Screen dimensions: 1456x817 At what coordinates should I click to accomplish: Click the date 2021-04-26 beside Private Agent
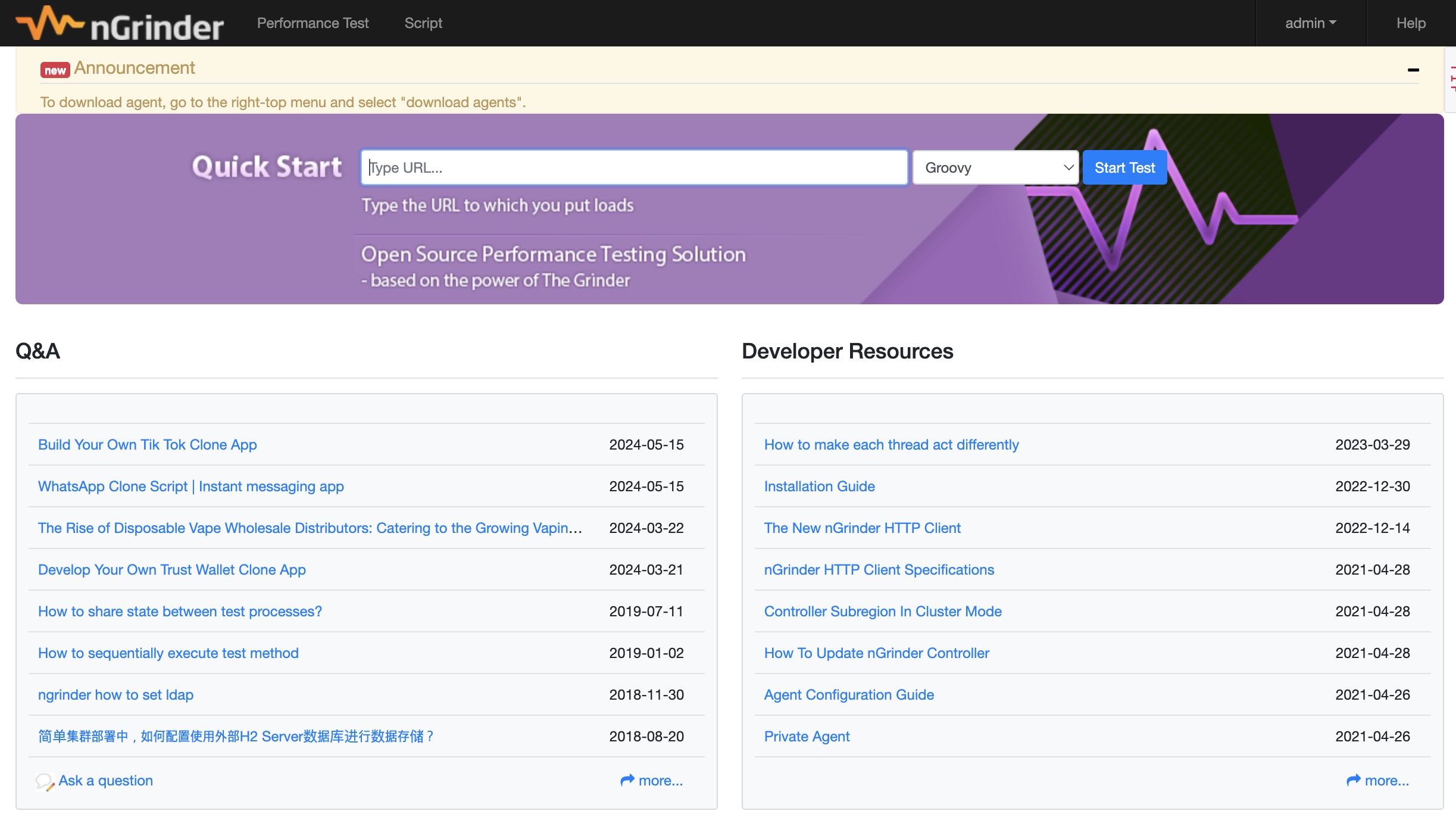1373,737
